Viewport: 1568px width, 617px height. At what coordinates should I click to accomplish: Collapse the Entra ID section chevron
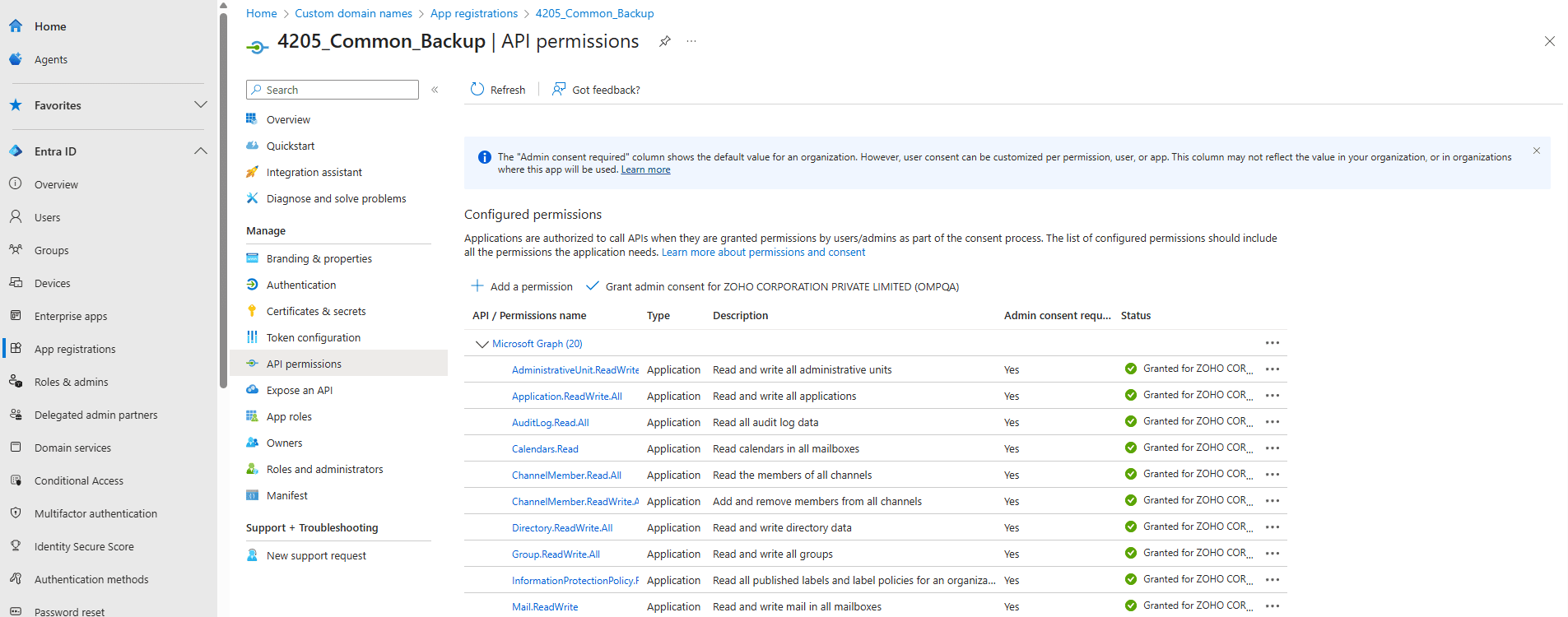point(200,151)
